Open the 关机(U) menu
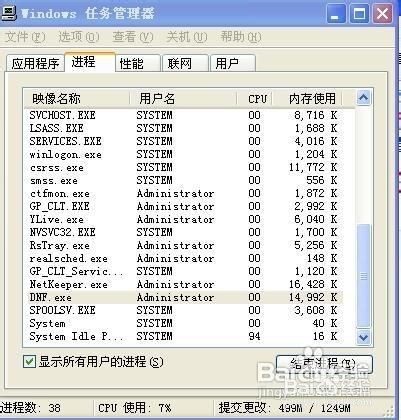The width and height of the screenshot is (401, 420). pyautogui.click(x=187, y=37)
